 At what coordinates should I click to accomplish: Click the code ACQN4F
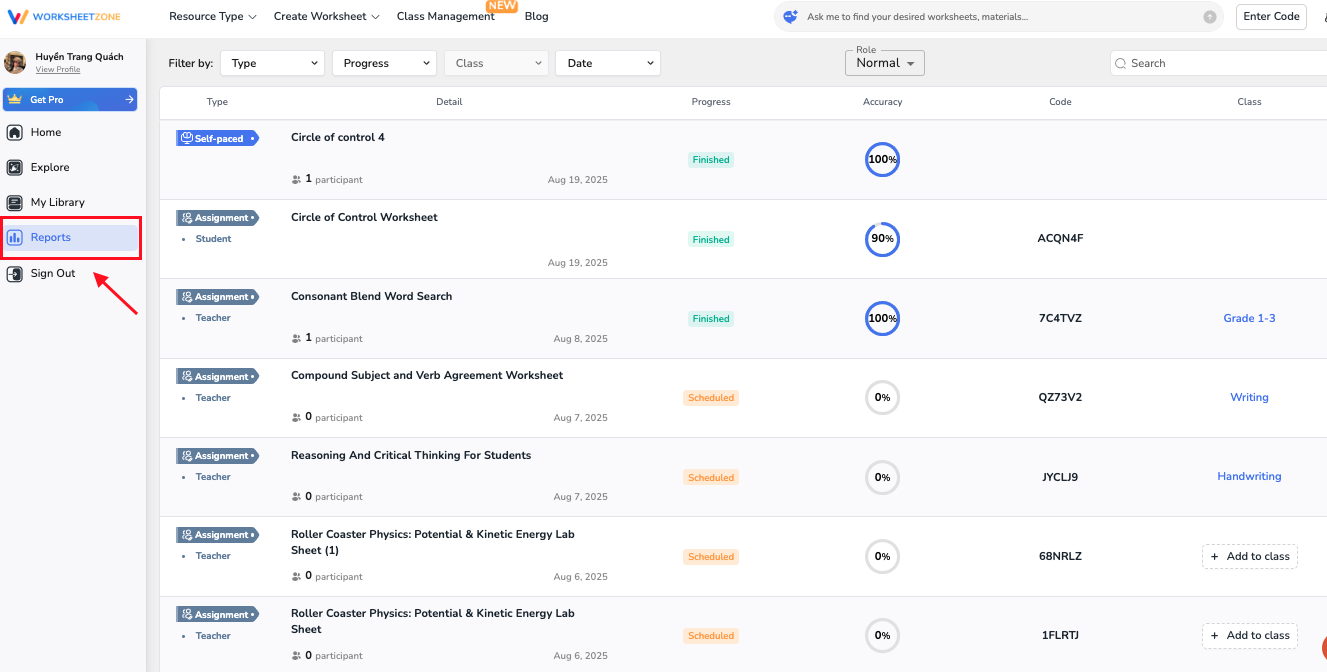[1060, 238]
